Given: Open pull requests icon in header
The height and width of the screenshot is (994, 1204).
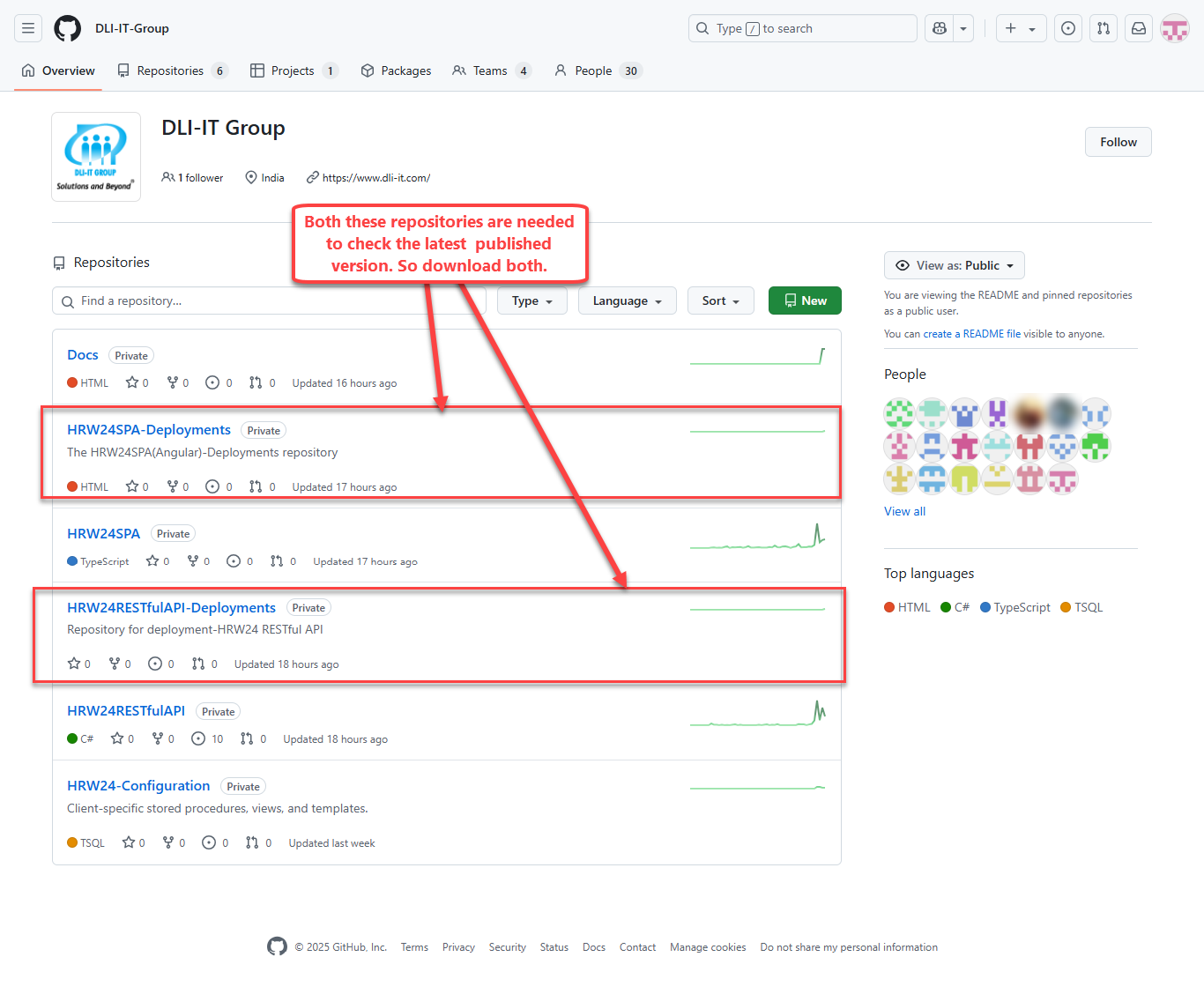Looking at the screenshot, I should [1103, 27].
